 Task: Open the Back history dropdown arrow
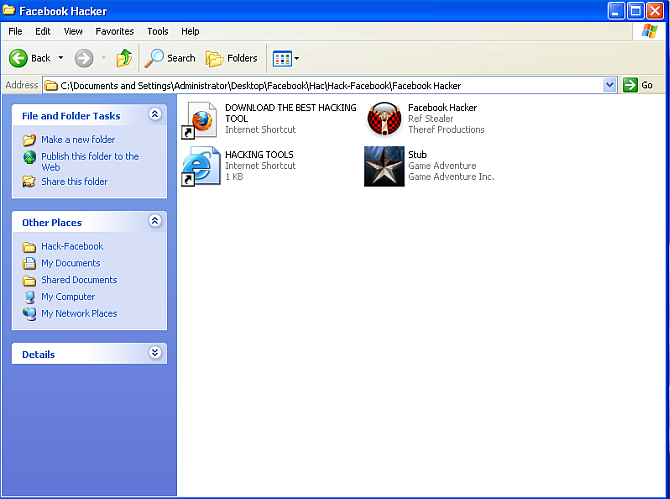point(61,58)
